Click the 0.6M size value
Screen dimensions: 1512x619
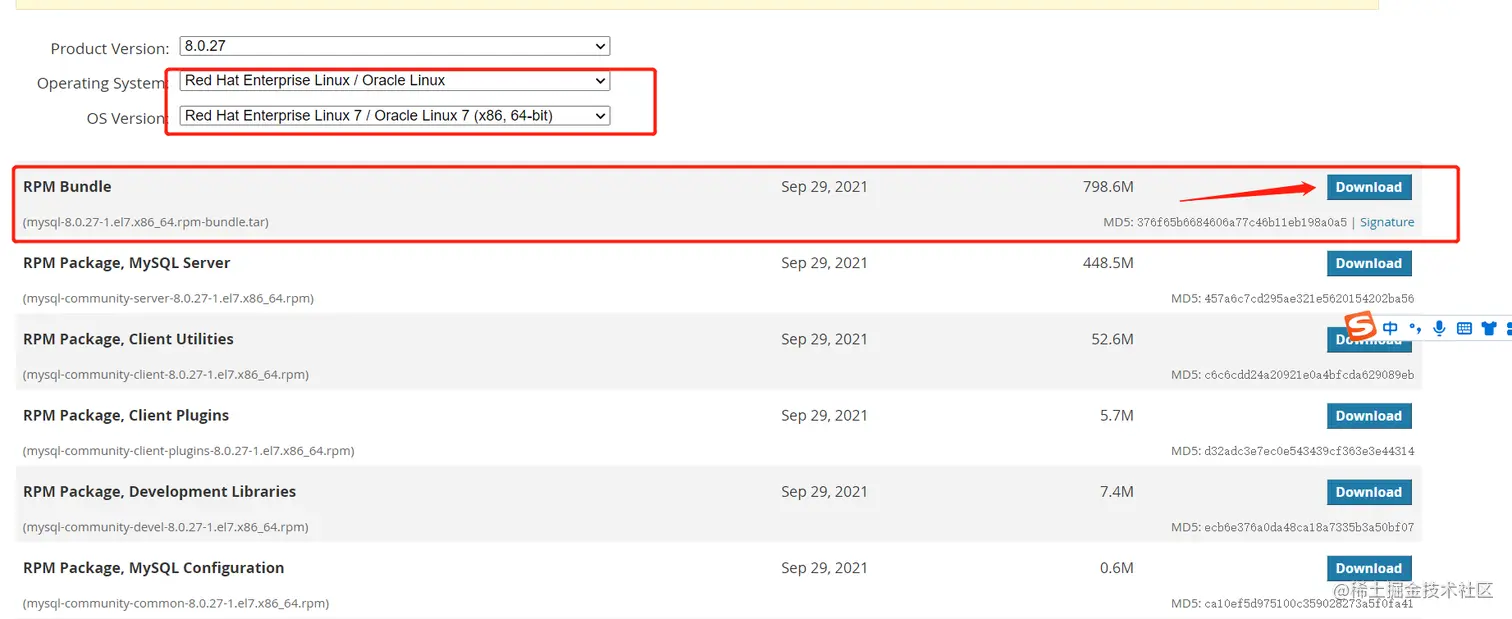tap(1117, 567)
